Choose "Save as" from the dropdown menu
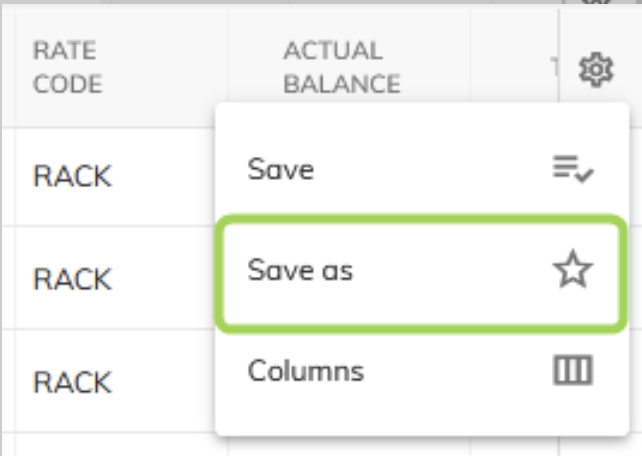The image size is (642, 456). 300,270
